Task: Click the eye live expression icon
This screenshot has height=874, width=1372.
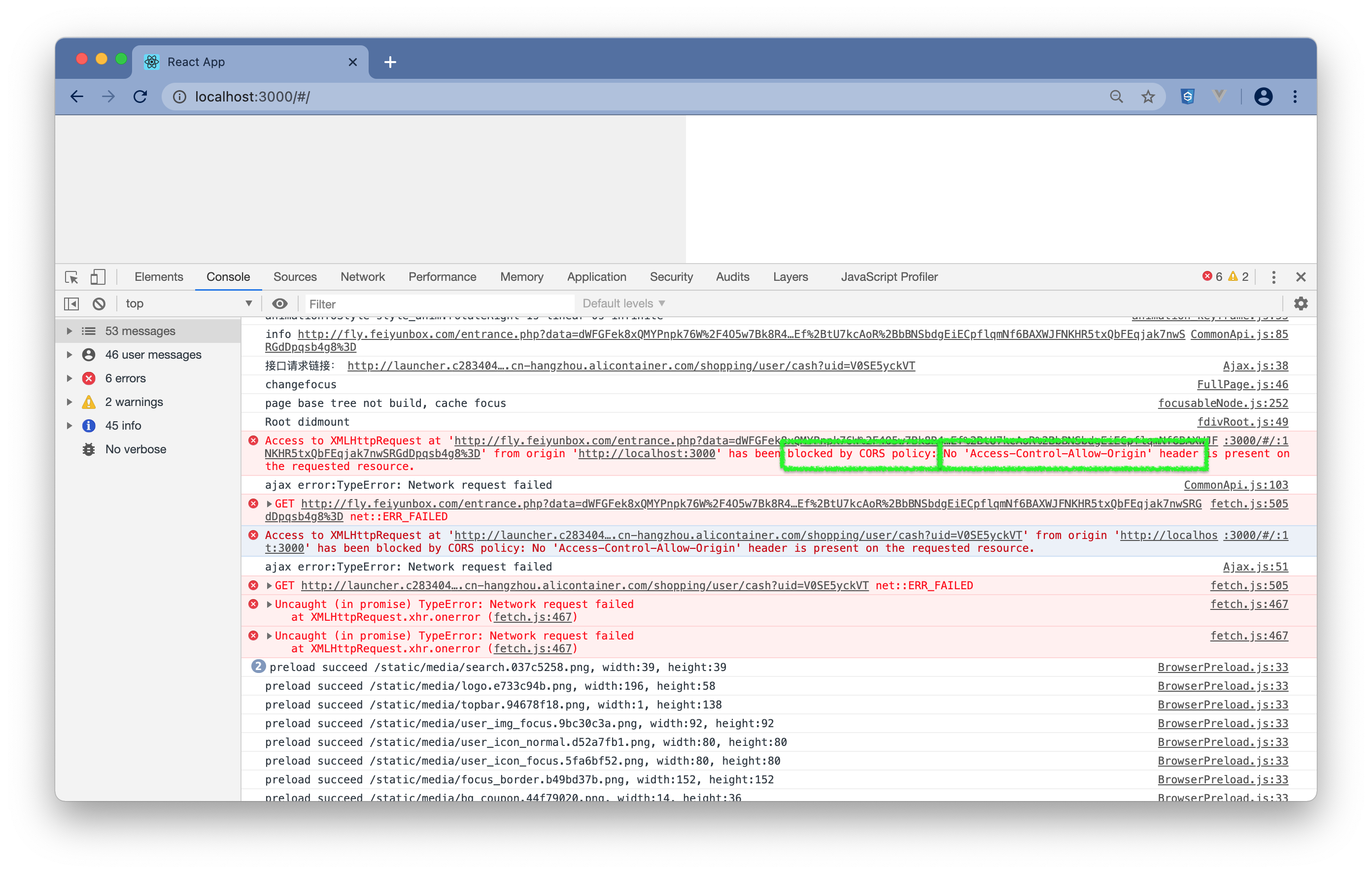Action: tap(280, 303)
